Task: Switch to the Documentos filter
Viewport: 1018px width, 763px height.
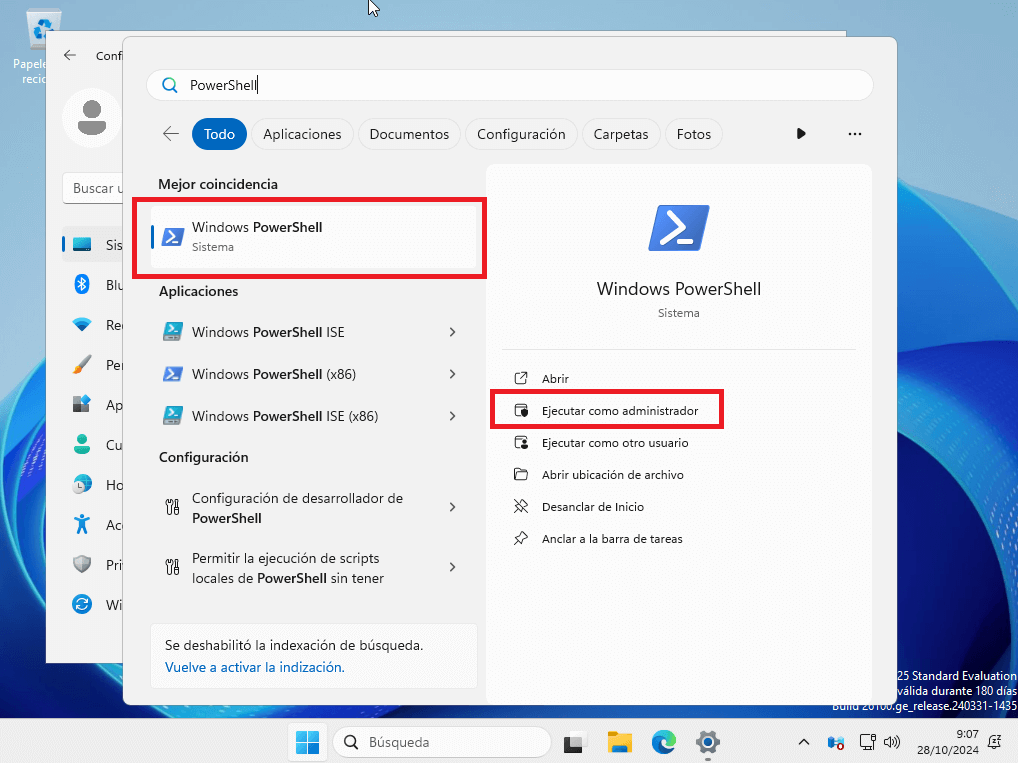Action: [409, 134]
